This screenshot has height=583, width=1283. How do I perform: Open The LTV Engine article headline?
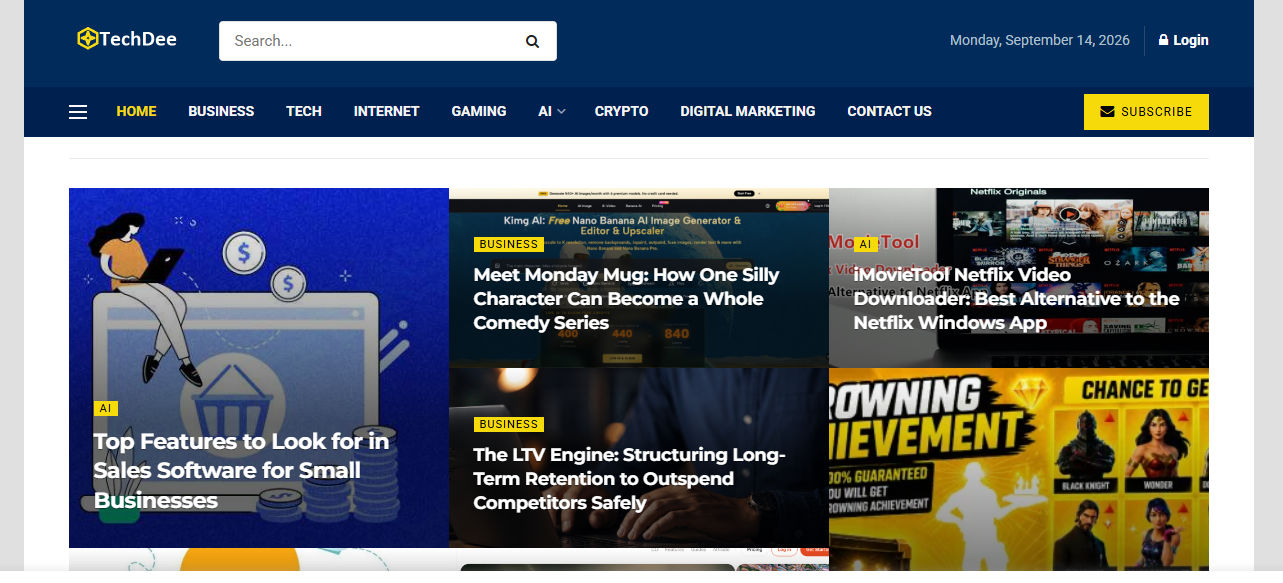(x=630, y=478)
